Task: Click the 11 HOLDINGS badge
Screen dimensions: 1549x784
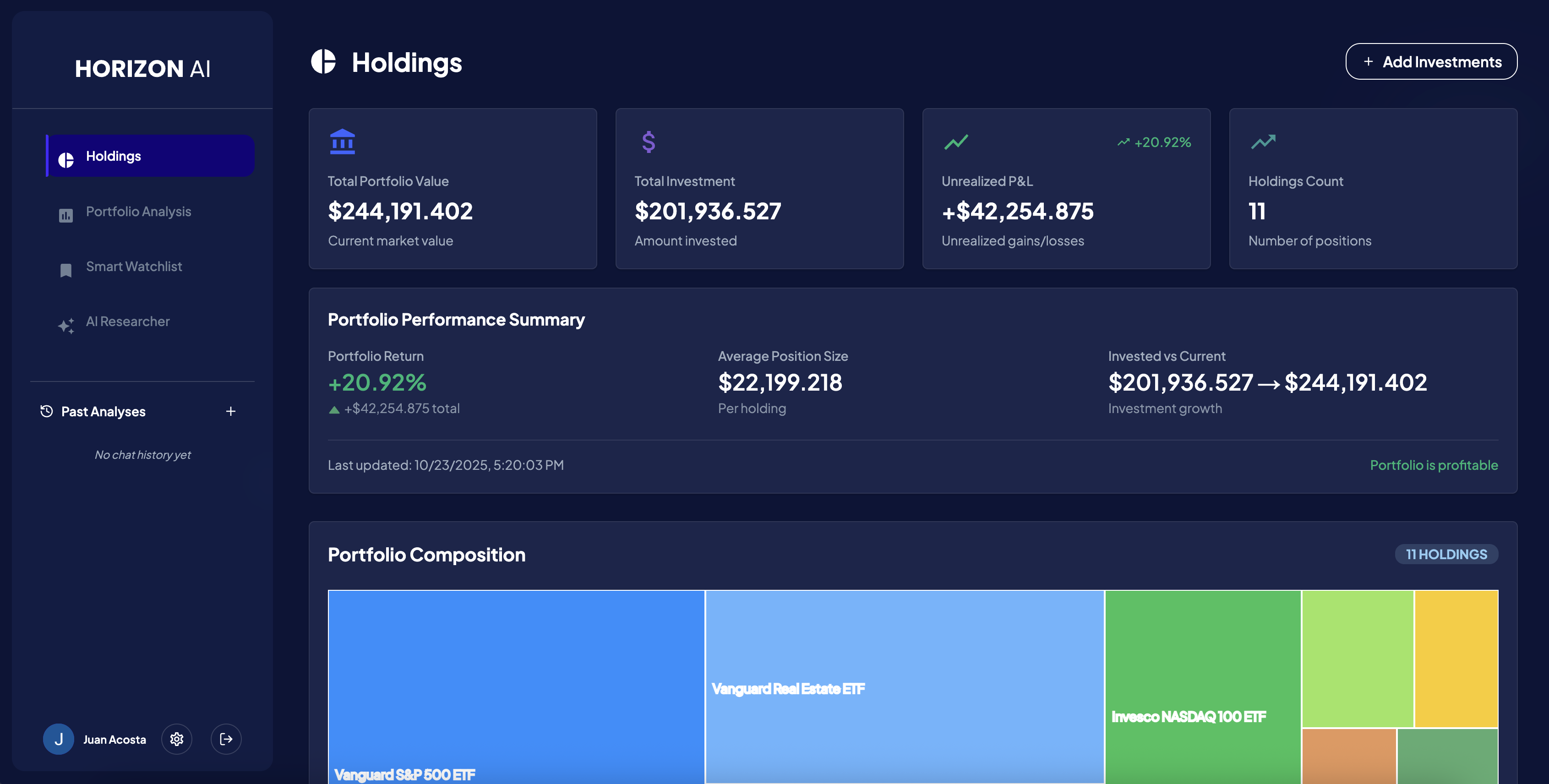Action: [1447, 554]
